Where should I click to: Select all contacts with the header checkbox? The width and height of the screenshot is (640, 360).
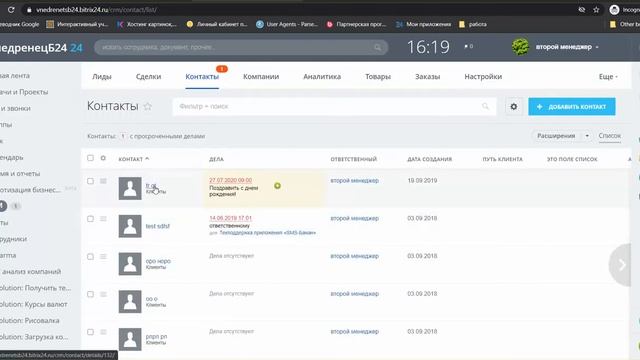pos(90,158)
